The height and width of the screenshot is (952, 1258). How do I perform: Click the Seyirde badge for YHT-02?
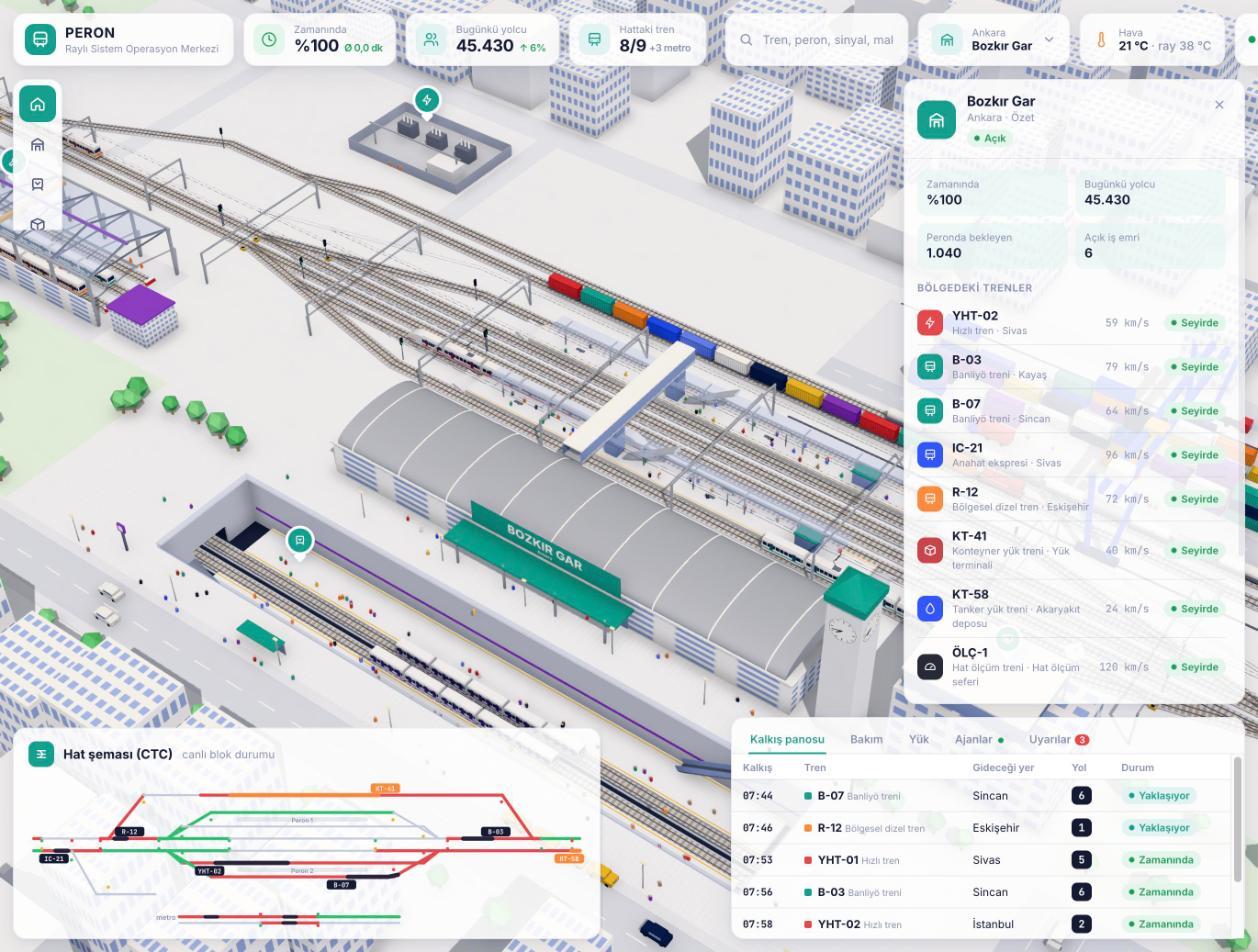[1195, 323]
